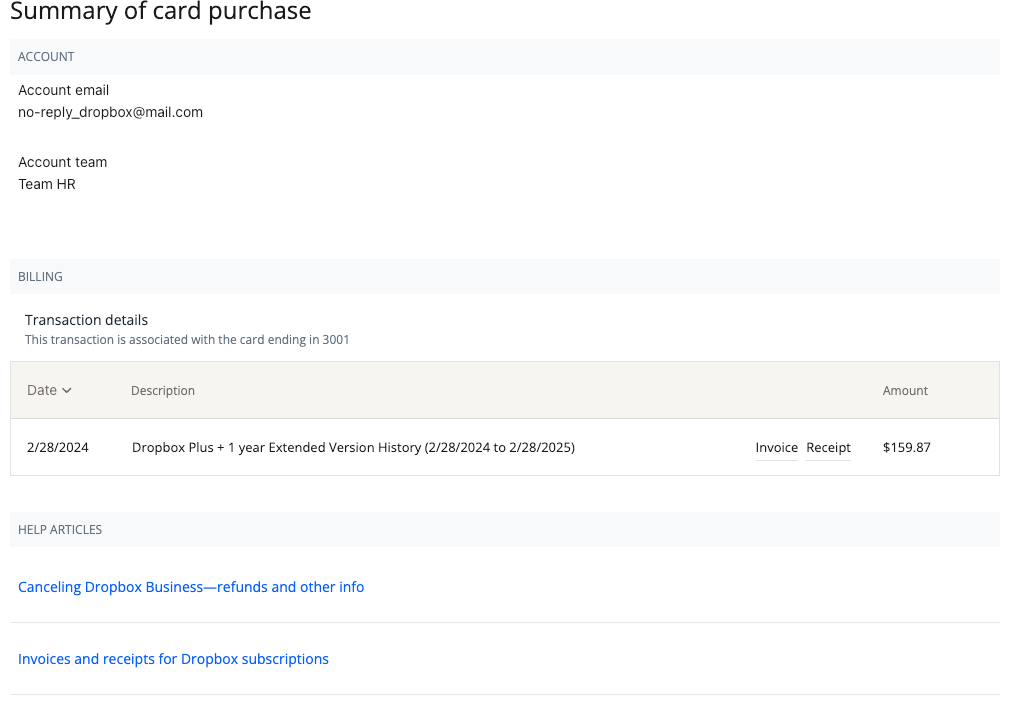Open Invoices and receipts help article
Viewport: 1026px width, 707px height.
pyautogui.click(x=173, y=659)
